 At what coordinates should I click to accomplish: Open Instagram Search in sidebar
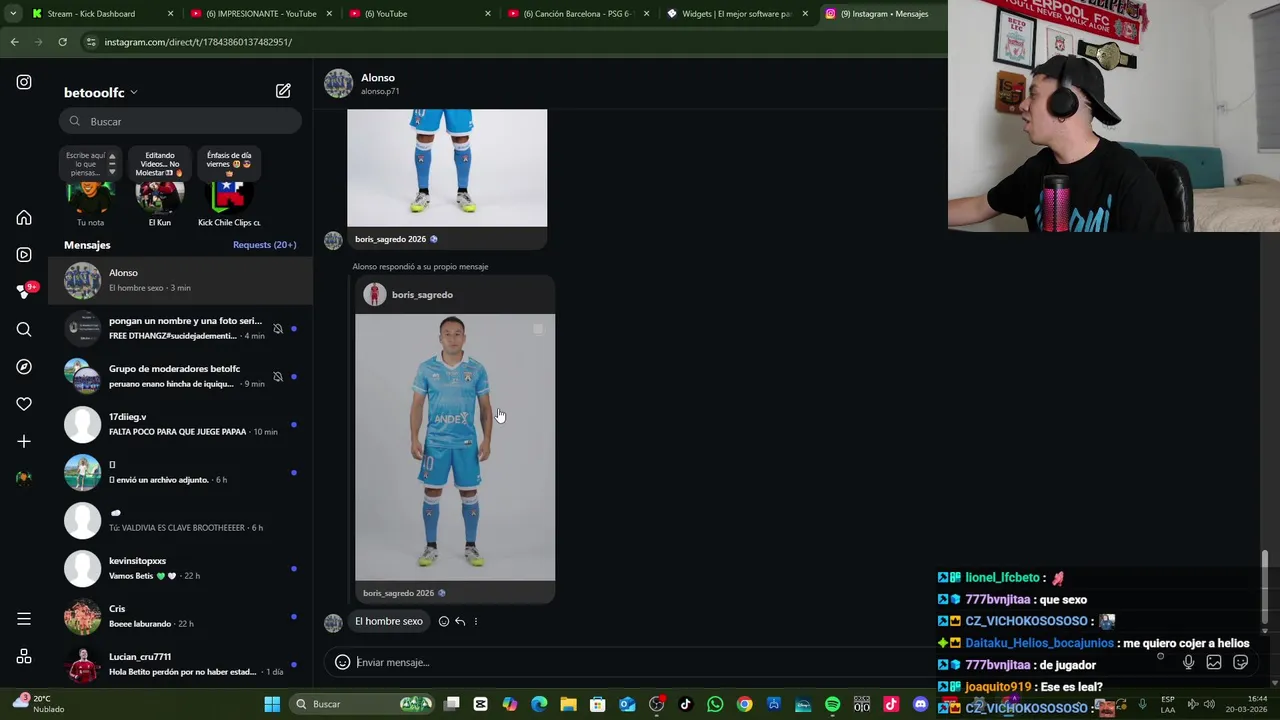coord(24,329)
